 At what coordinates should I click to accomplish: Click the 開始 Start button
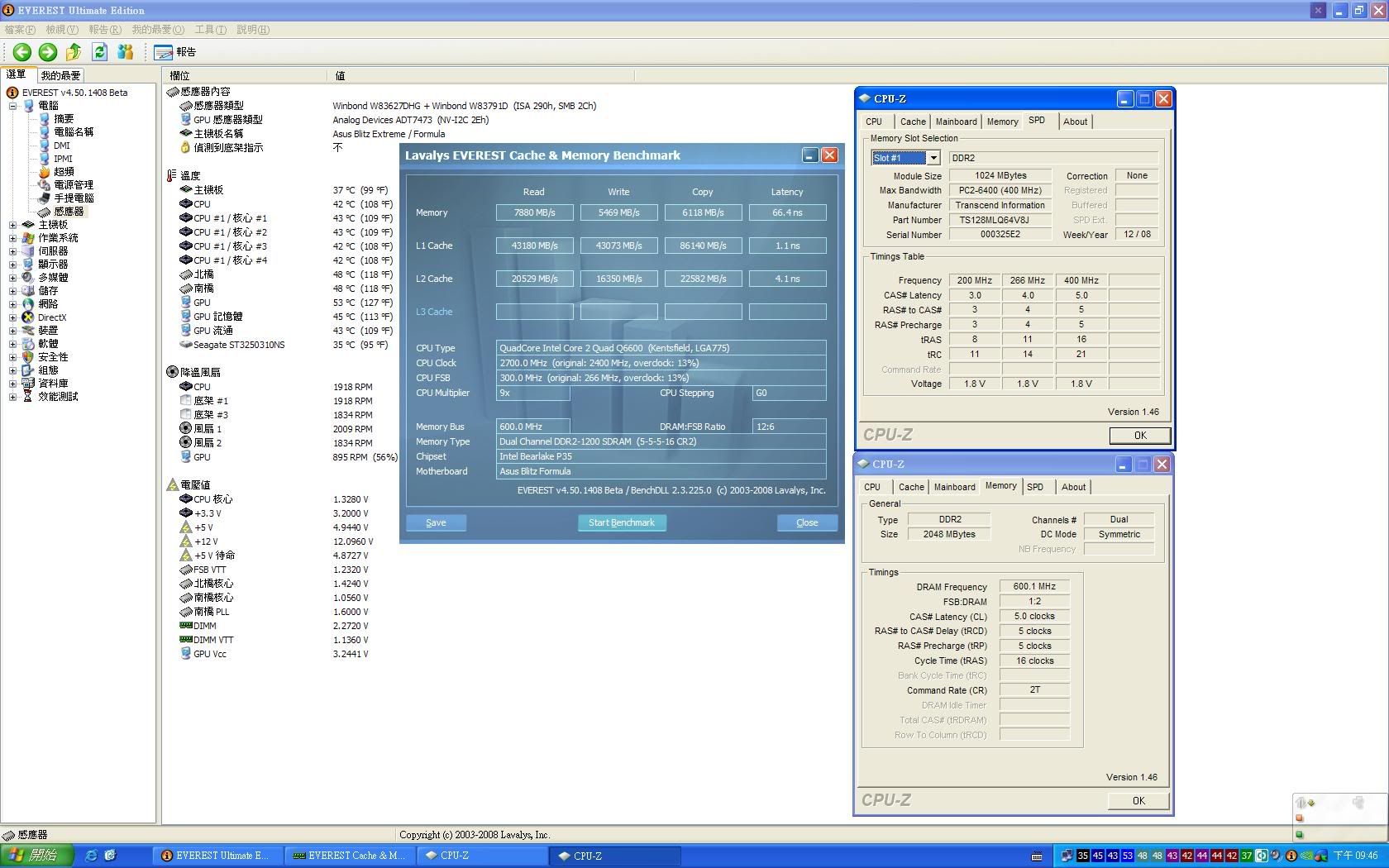point(37,856)
